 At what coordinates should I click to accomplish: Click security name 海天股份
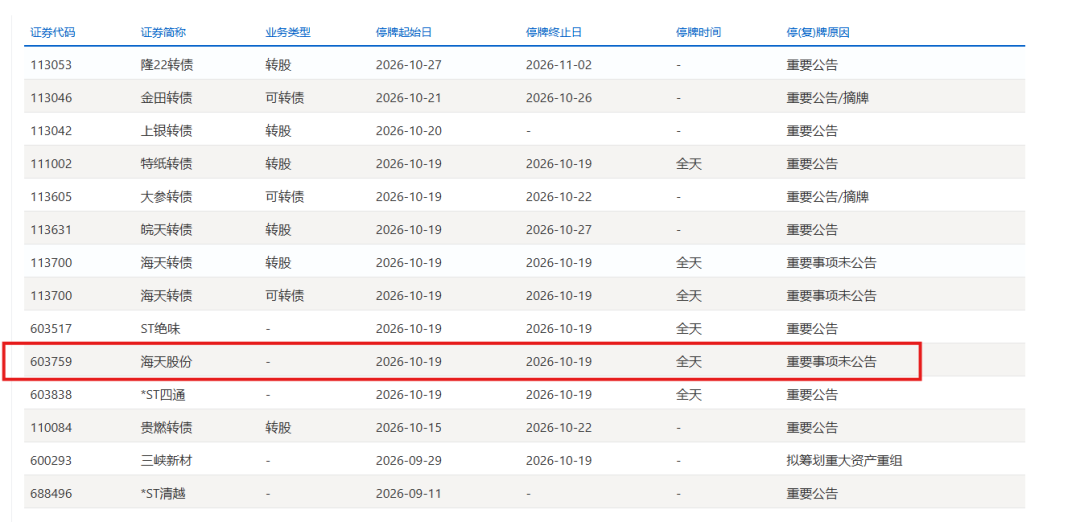(166, 362)
